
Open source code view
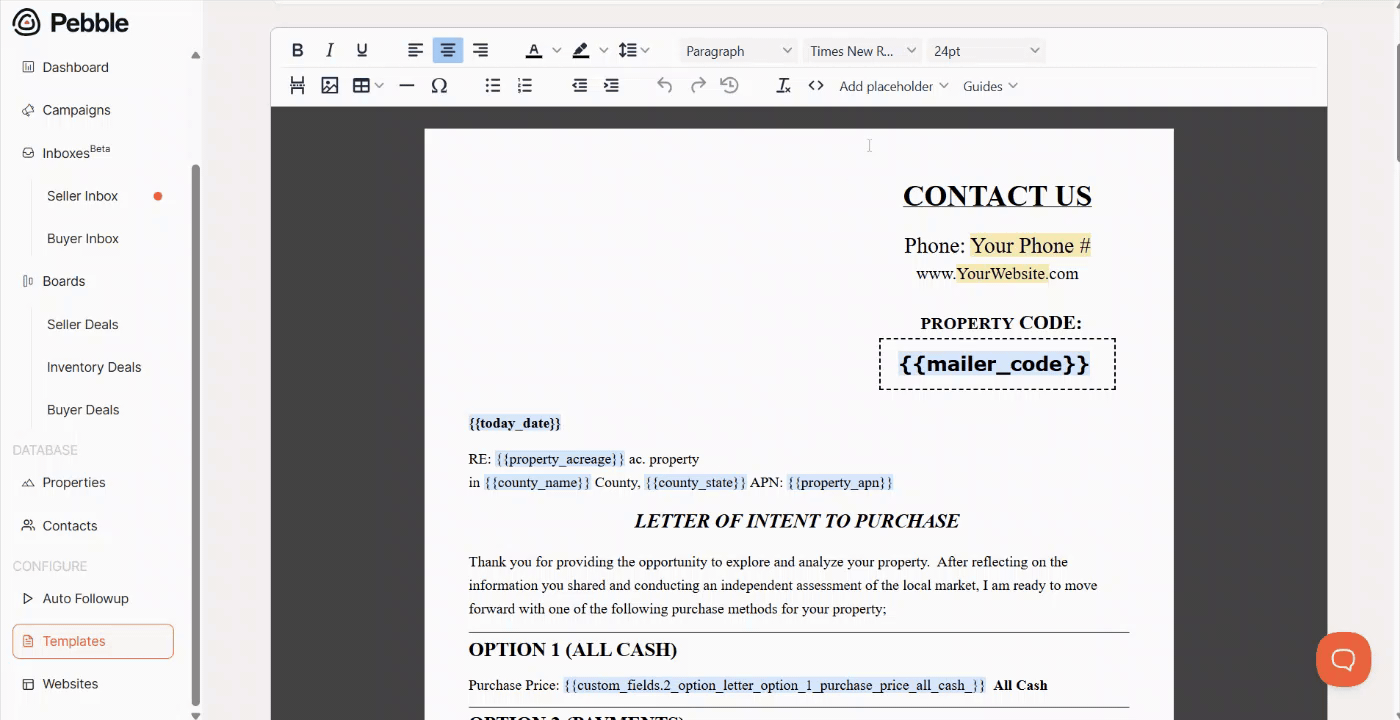coord(816,86)
